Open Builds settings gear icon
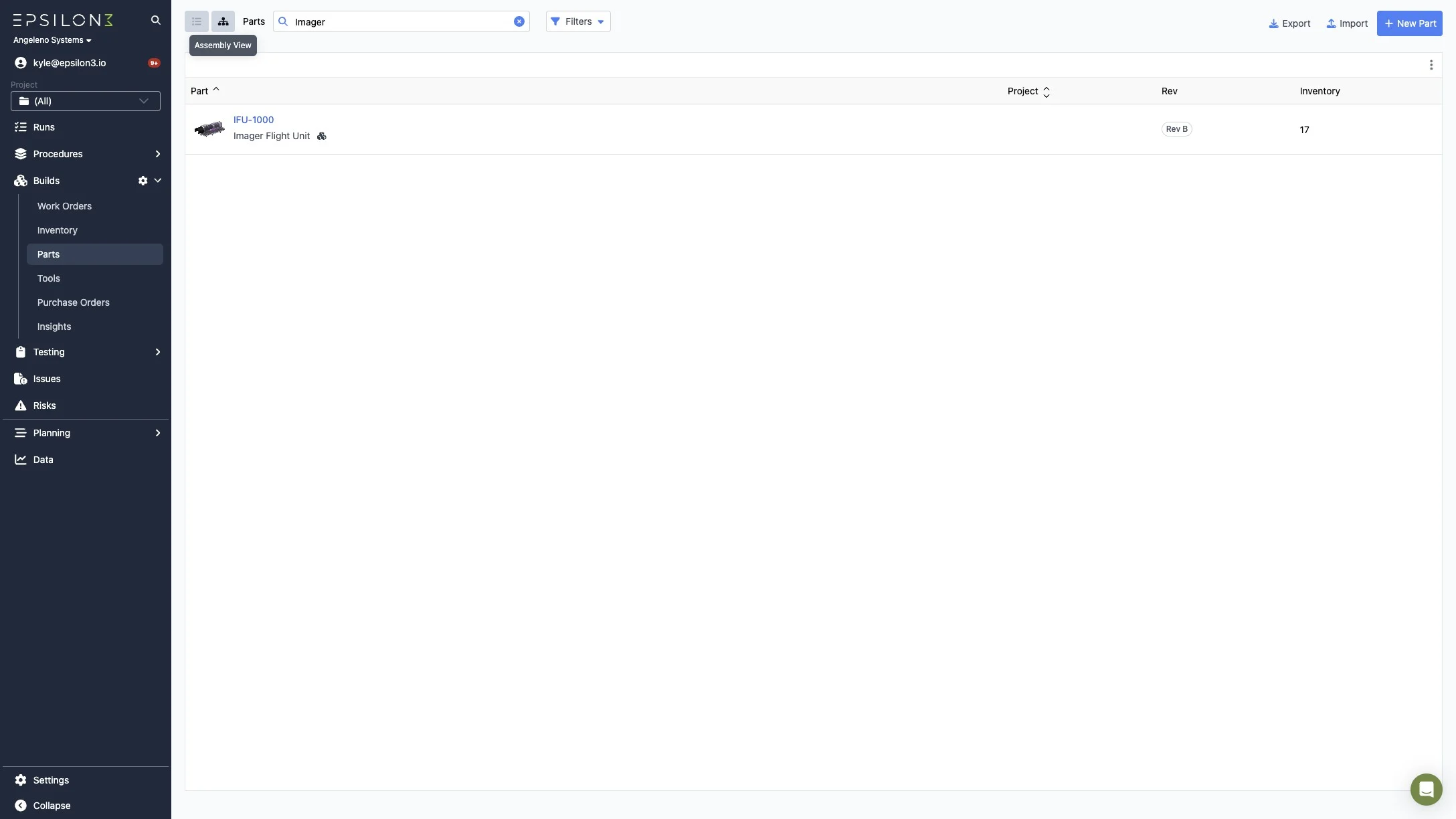This screenshot has height=819, width=1456. click(143, 181)
